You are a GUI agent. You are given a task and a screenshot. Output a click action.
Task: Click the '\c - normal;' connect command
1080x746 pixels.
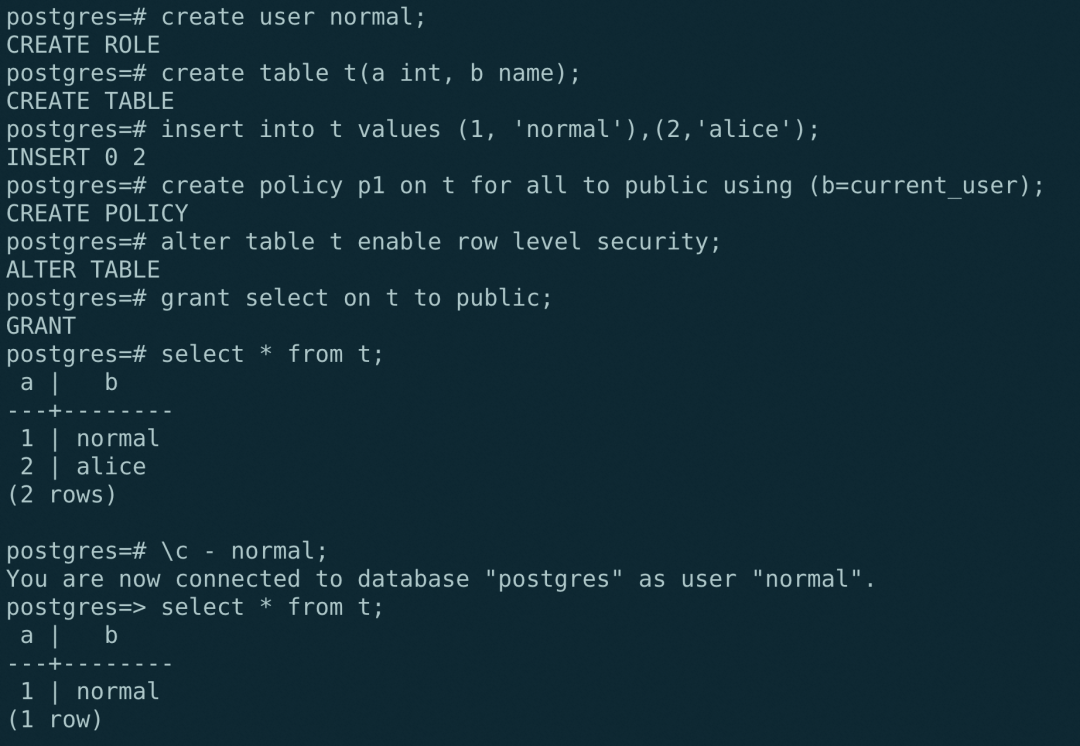[244, 551]
